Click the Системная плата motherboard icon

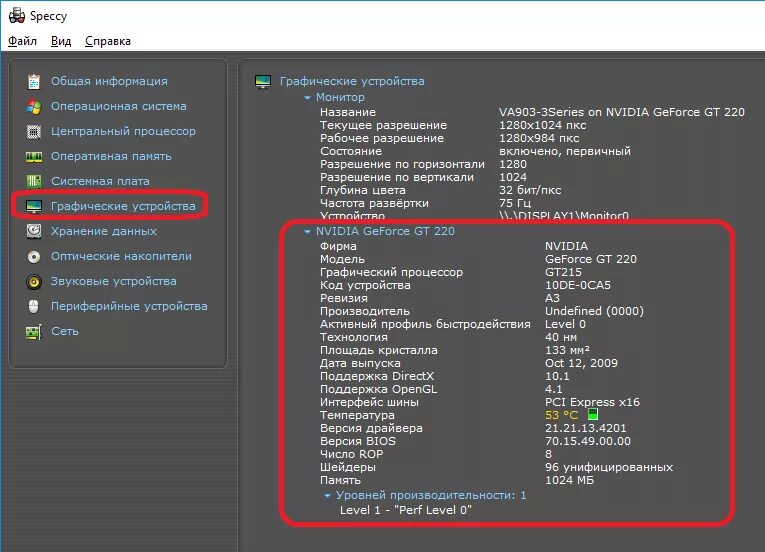[x=34, y=181]
